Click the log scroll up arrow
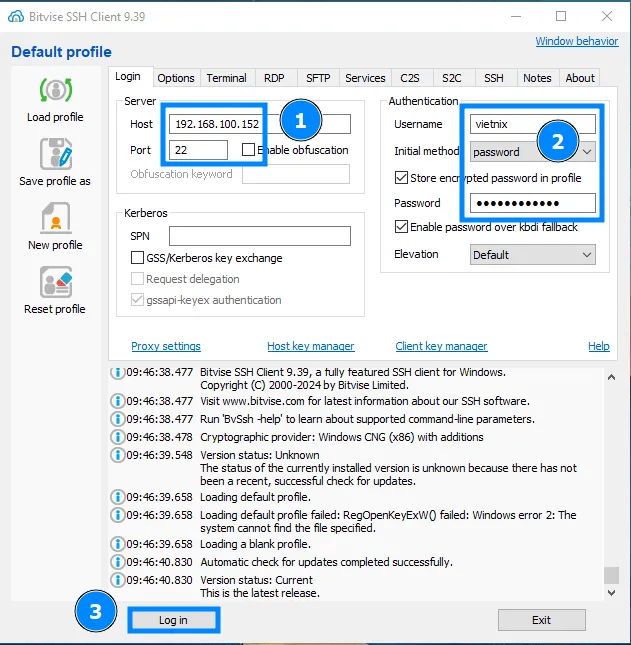 coord(611,377)
